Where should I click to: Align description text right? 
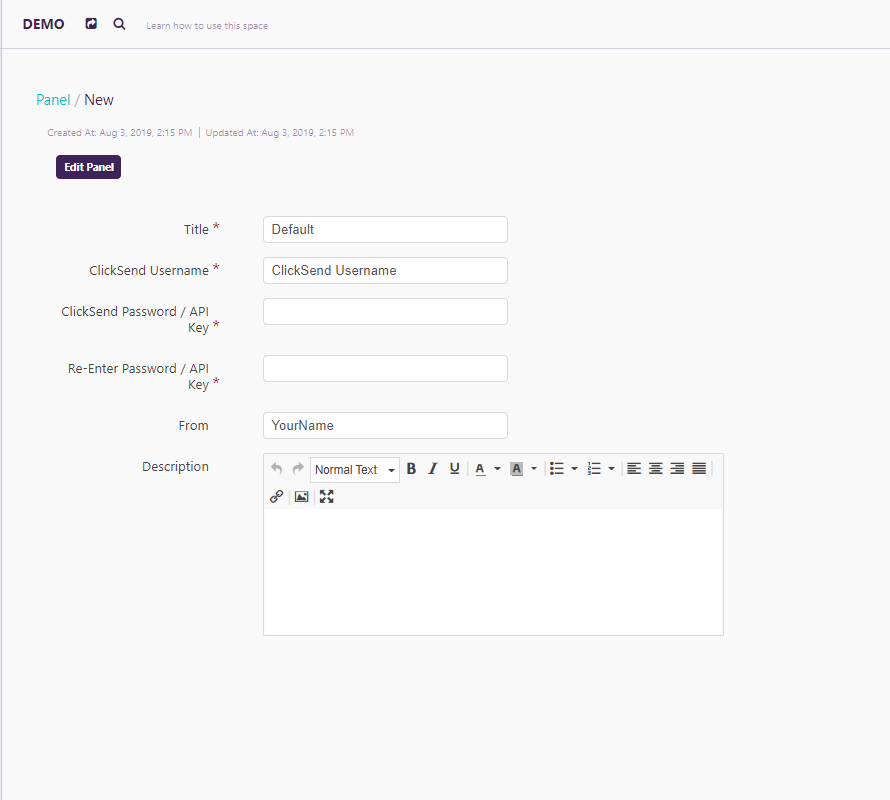point(677,468)
